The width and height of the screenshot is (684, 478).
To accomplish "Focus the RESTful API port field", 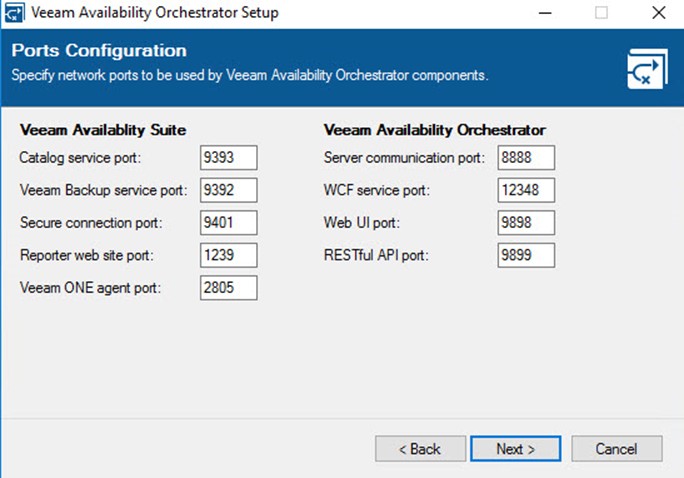I will click(x=526, y=255).
